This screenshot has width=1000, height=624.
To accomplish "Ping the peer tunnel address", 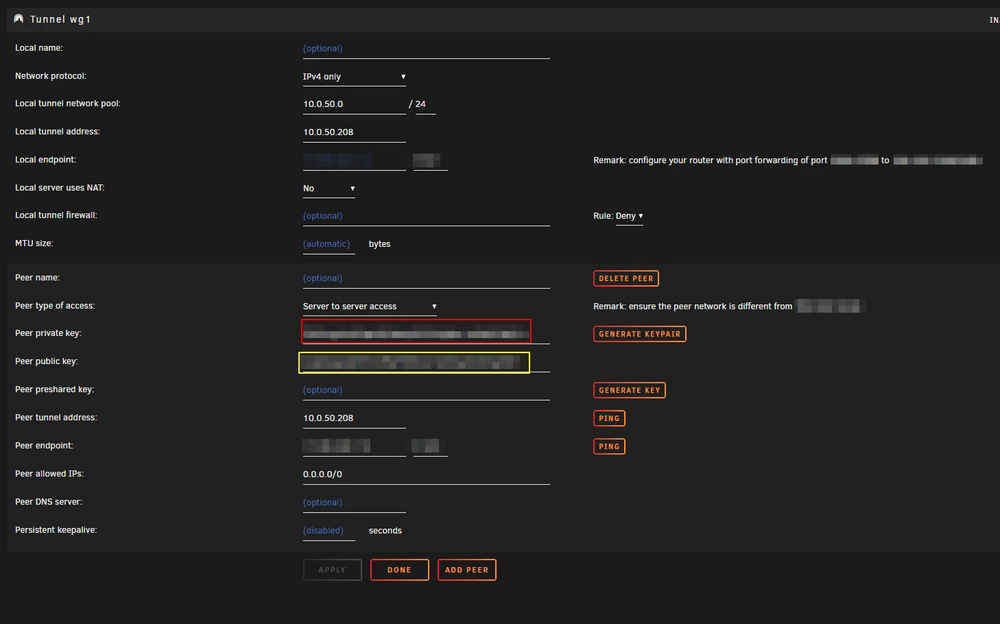I will 609,418.
